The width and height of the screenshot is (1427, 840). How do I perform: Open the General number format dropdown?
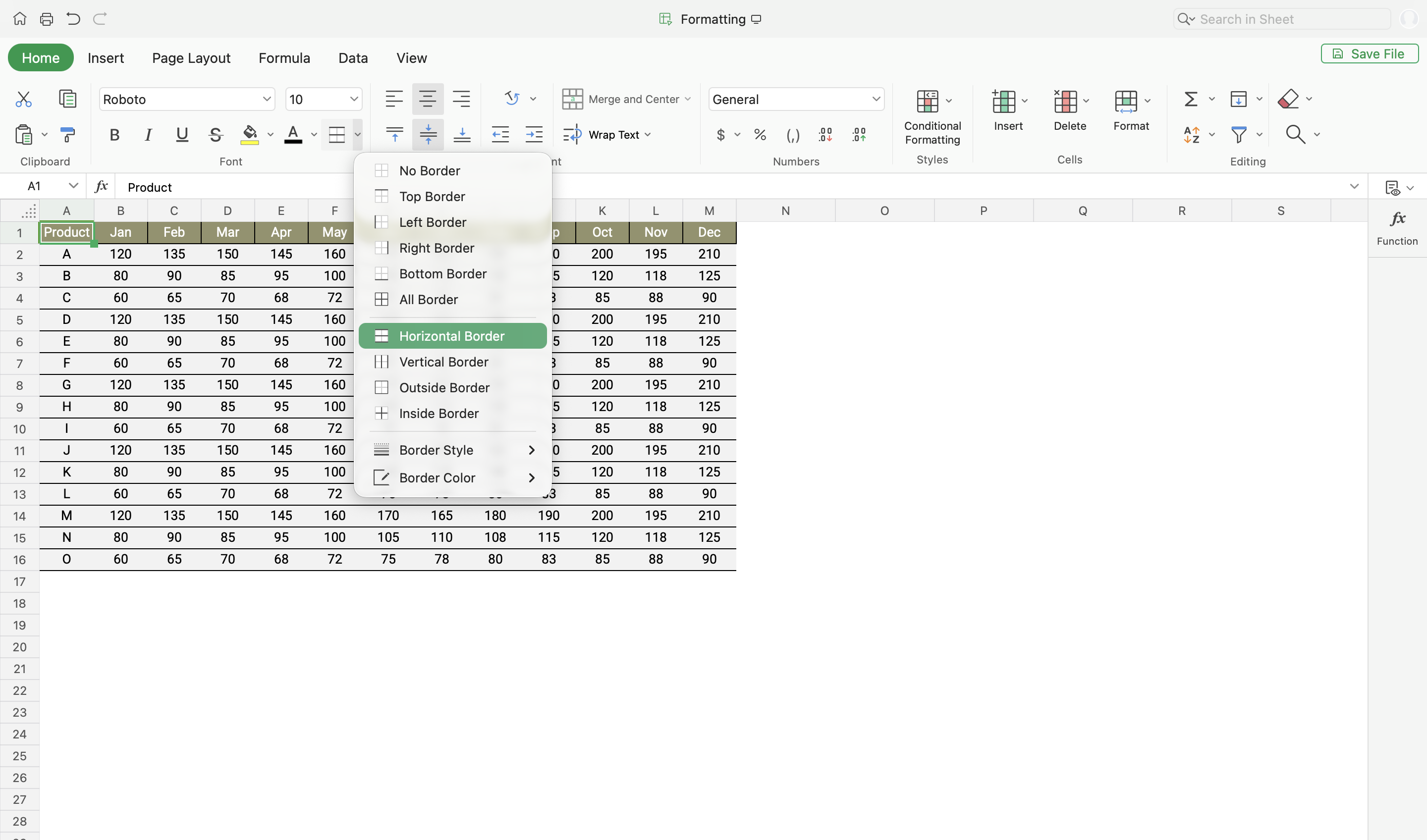[x=876, y=100]
